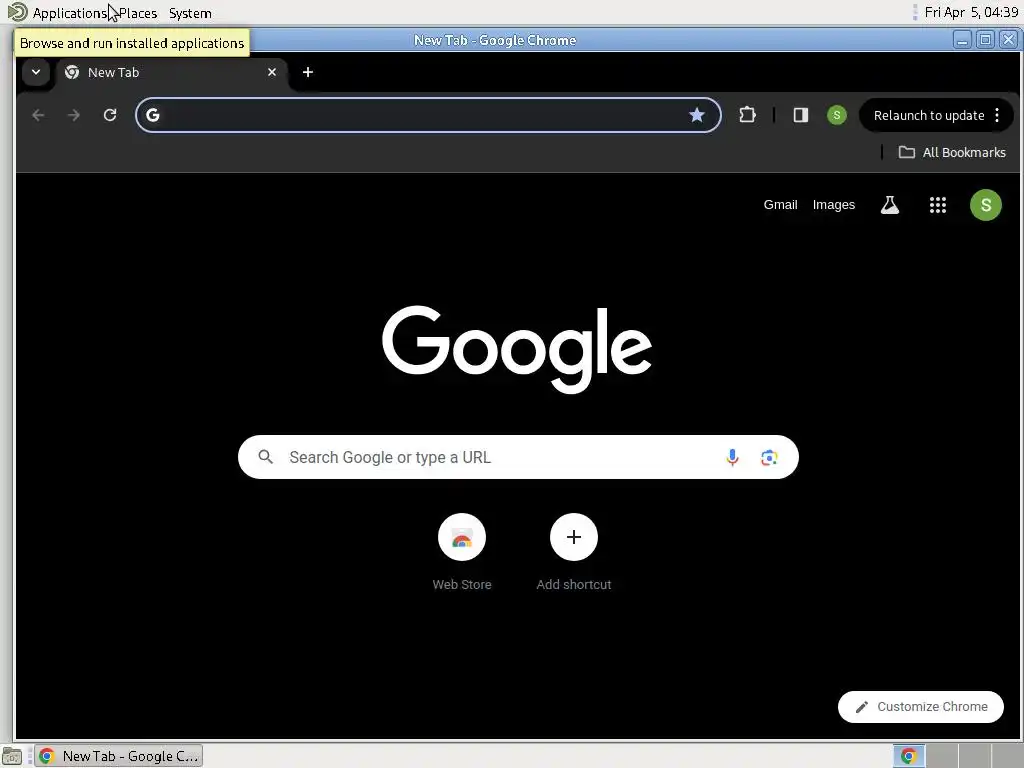
Task: Focus the address bar
Action: pyautogui.click(x=428, y=115)
